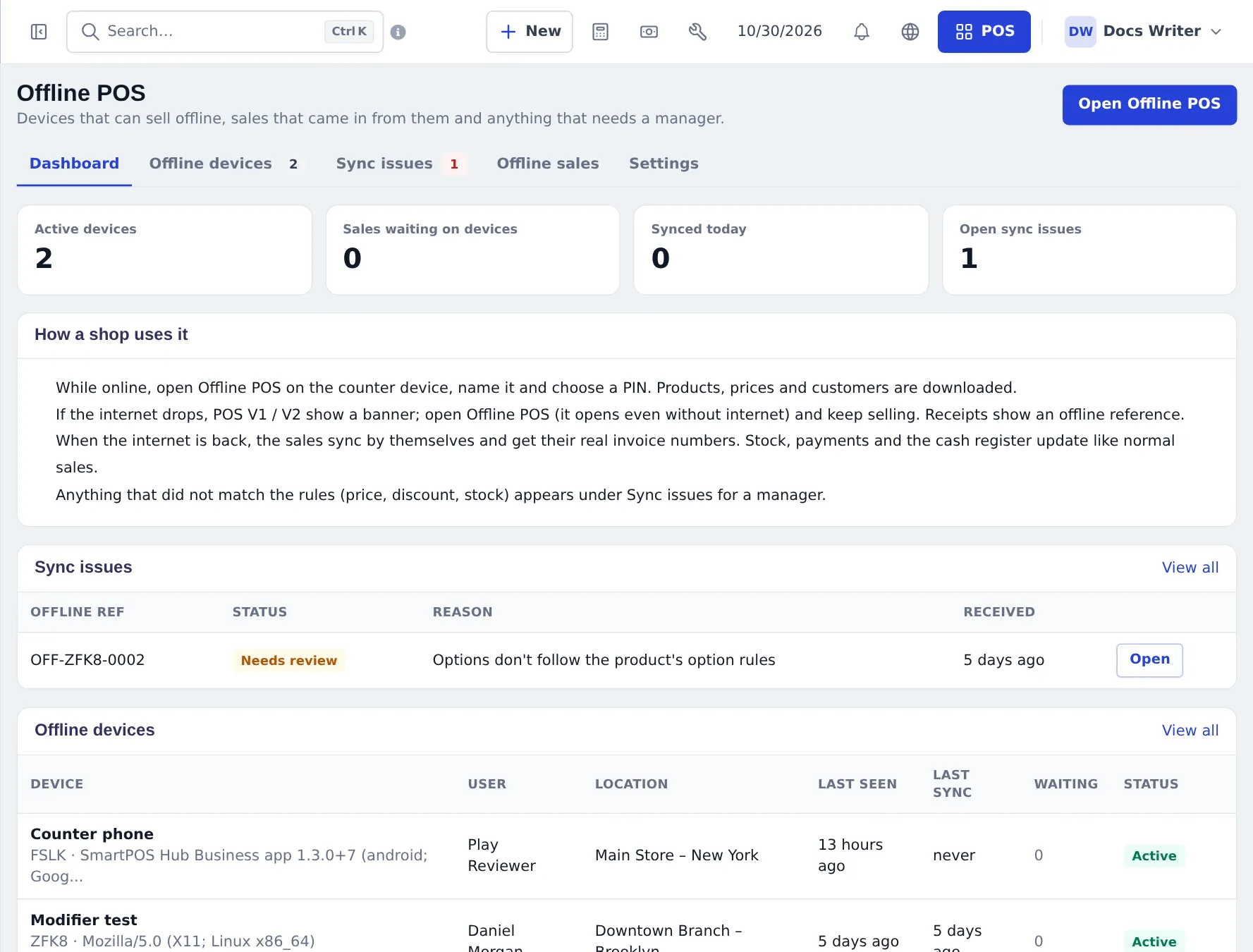
Task: Click the New button
Action: click(x=530, y=32)
